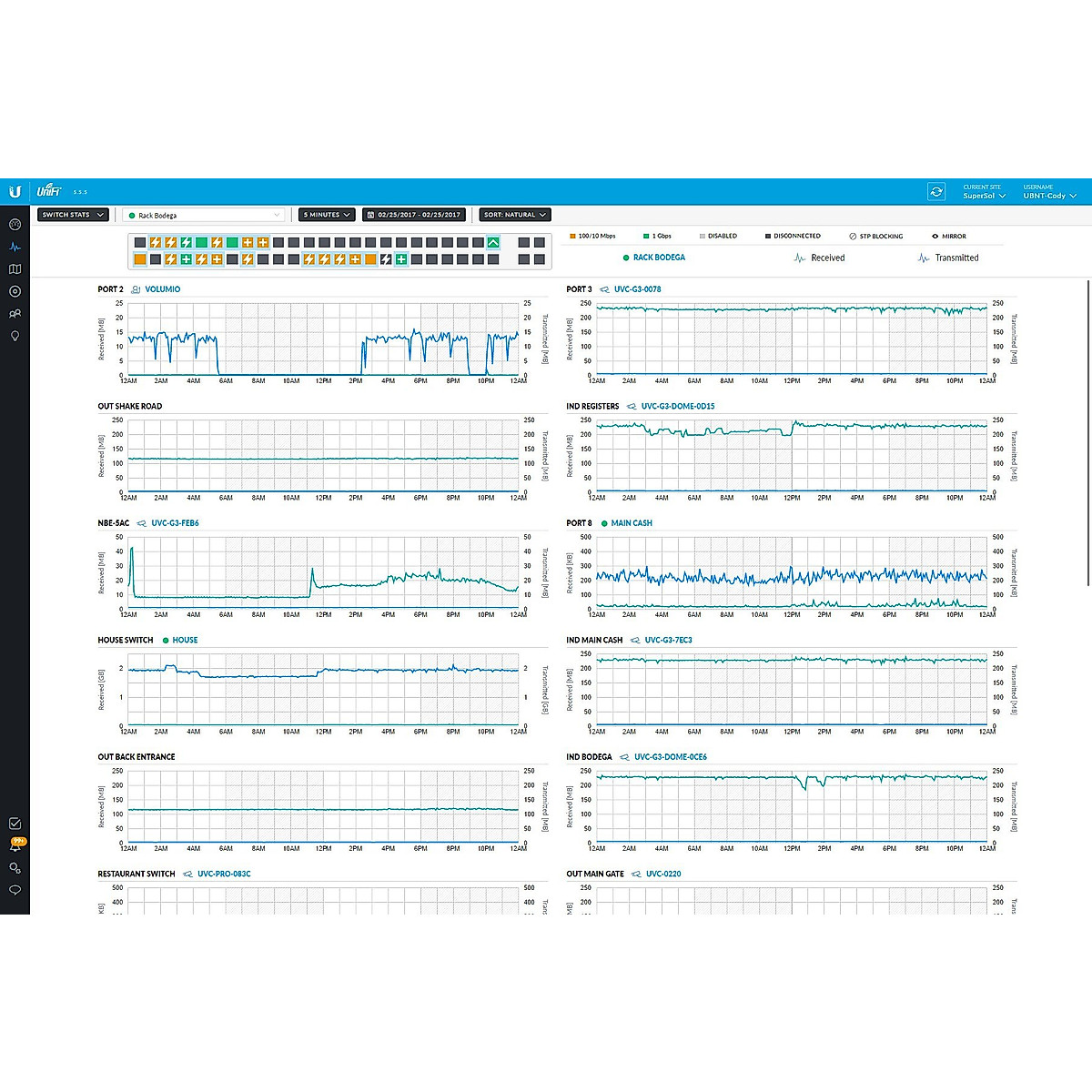Viewport: 1092px width, 1092px height.
Task: Open the Insights lightbulb icon in sidebar
Action: (x=15, y=336)
